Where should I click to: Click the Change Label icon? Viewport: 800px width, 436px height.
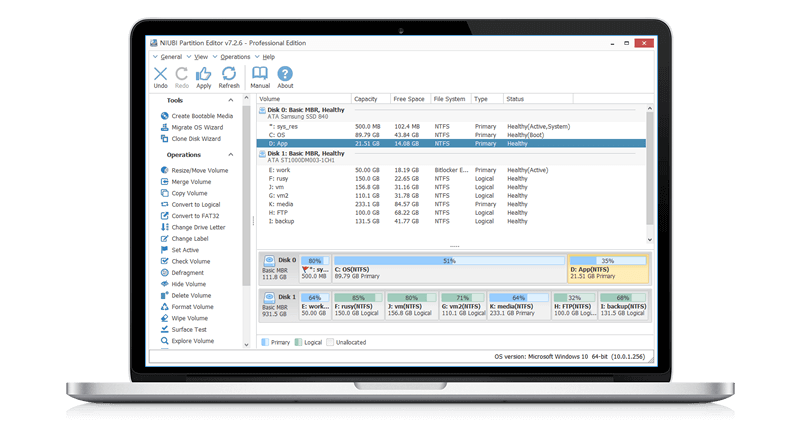164,238
